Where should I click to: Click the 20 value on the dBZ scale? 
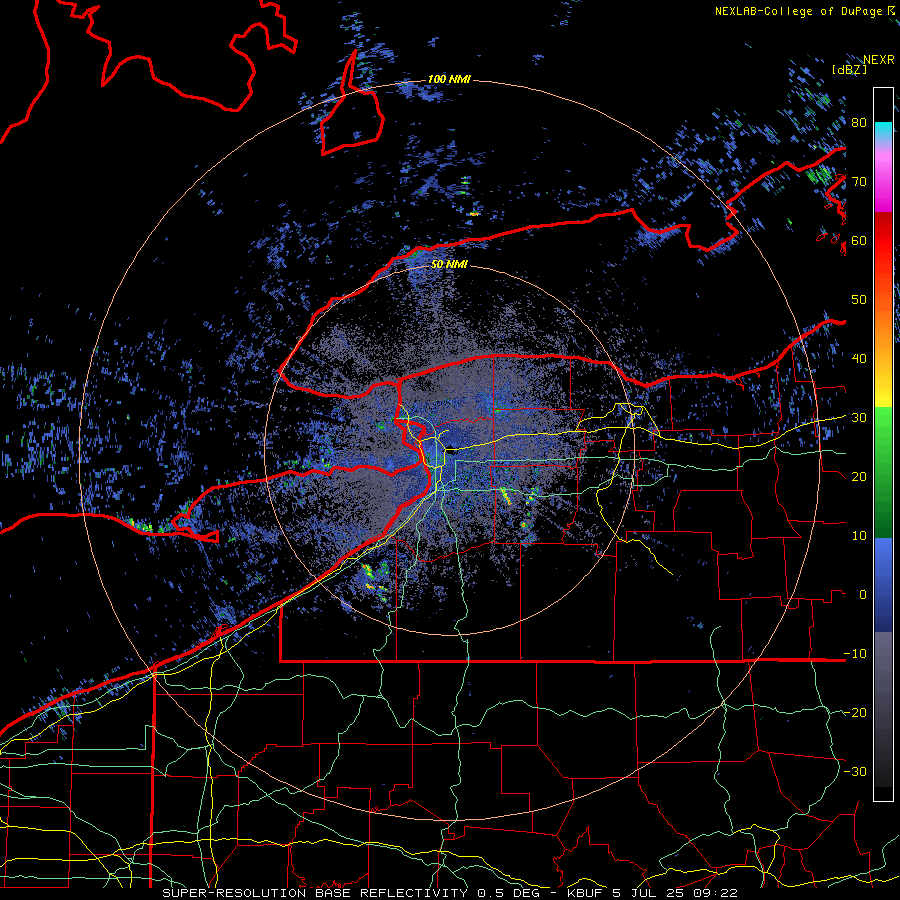(x=859, y=478)
